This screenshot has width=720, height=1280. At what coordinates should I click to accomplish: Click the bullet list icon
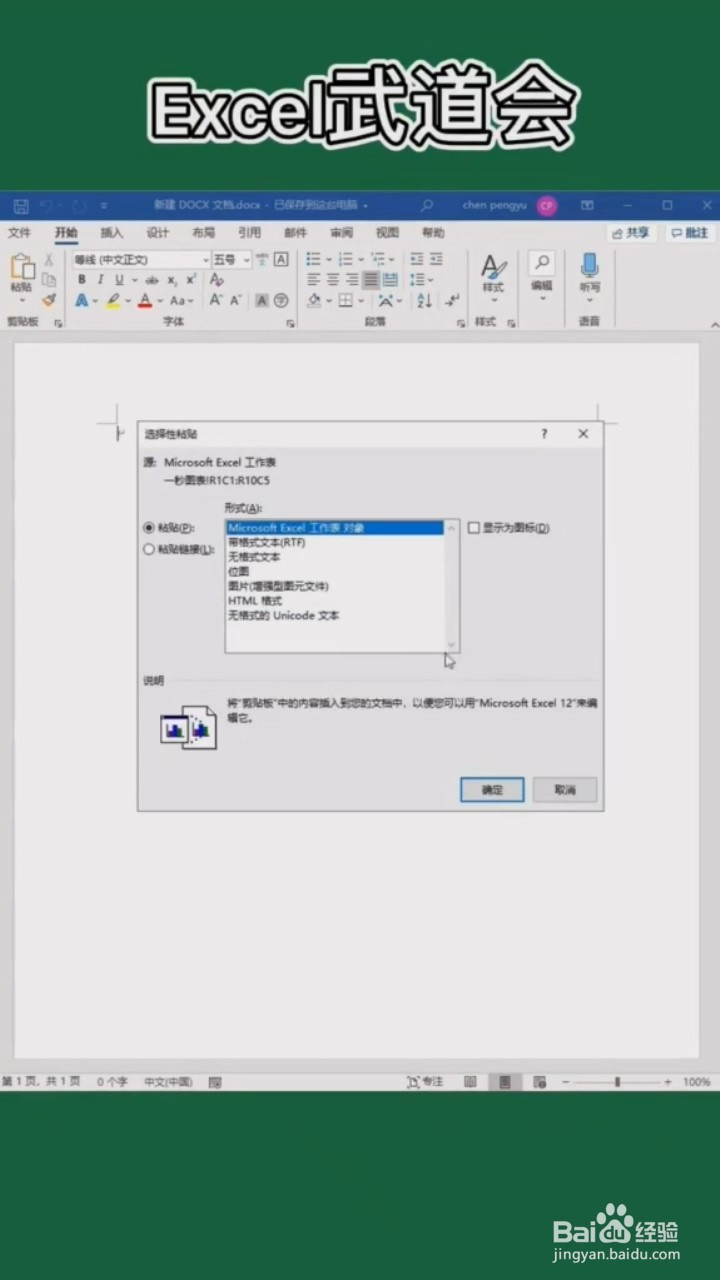point(313,259)
